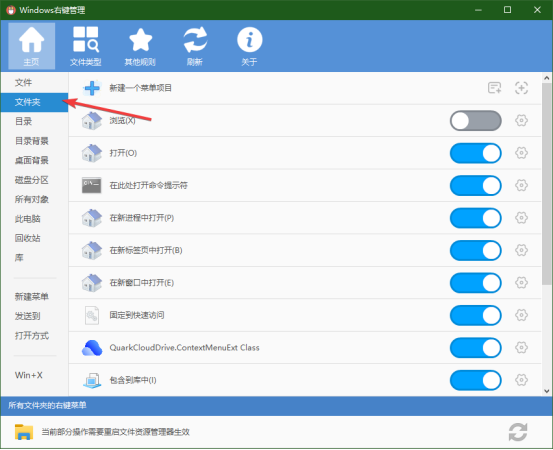Open Win+X sidebar entry
Image resolution: width=553 pixels, height=450 pixels.
[29, 375]
